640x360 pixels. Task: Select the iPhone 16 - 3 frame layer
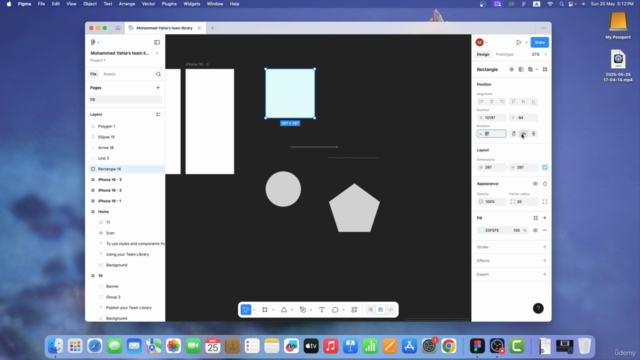tap(127, 180)
